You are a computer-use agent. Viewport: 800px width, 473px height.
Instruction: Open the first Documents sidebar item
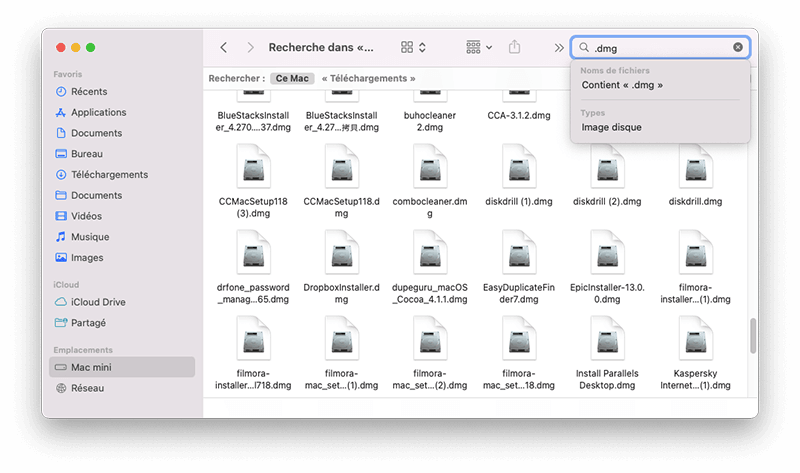[122, 133]
